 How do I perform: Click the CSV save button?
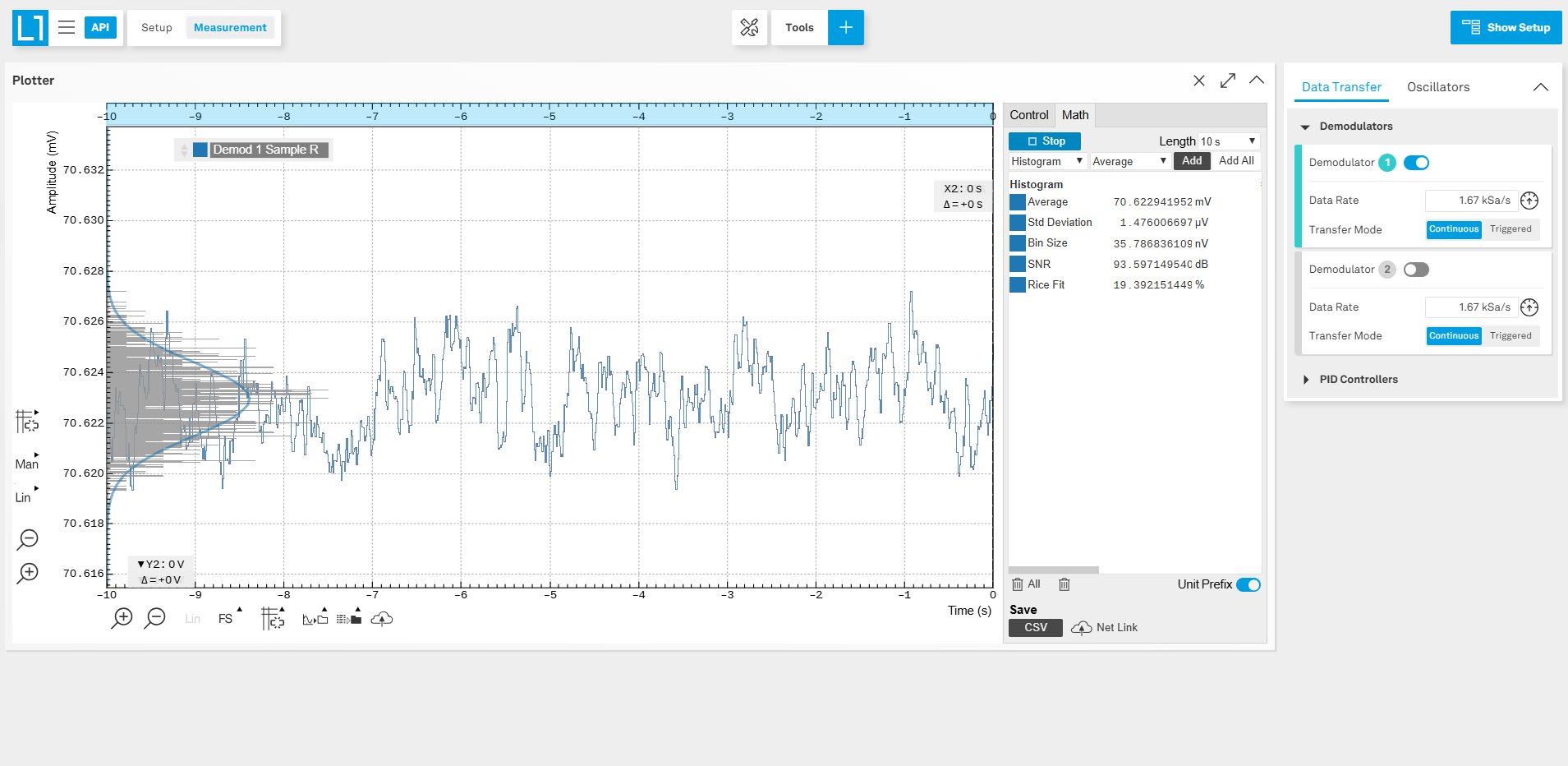(x=1035, y=628)
